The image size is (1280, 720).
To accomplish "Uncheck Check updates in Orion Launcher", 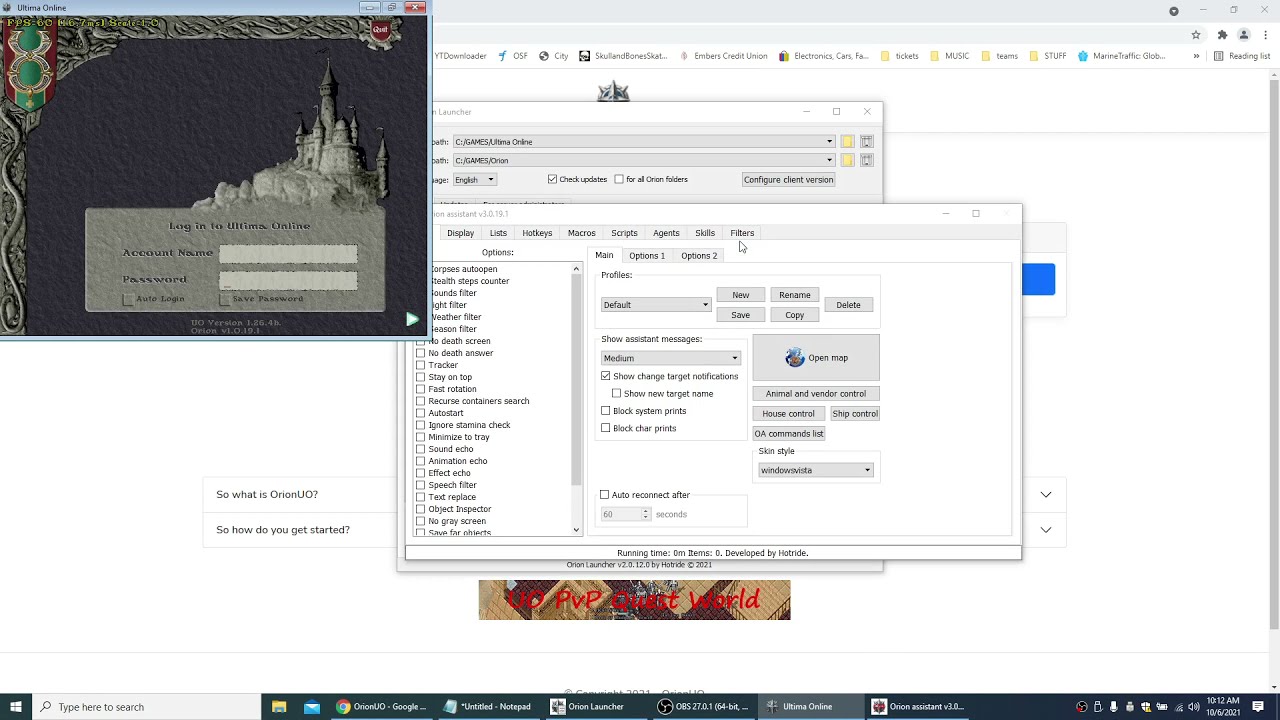I will point(552,180).
